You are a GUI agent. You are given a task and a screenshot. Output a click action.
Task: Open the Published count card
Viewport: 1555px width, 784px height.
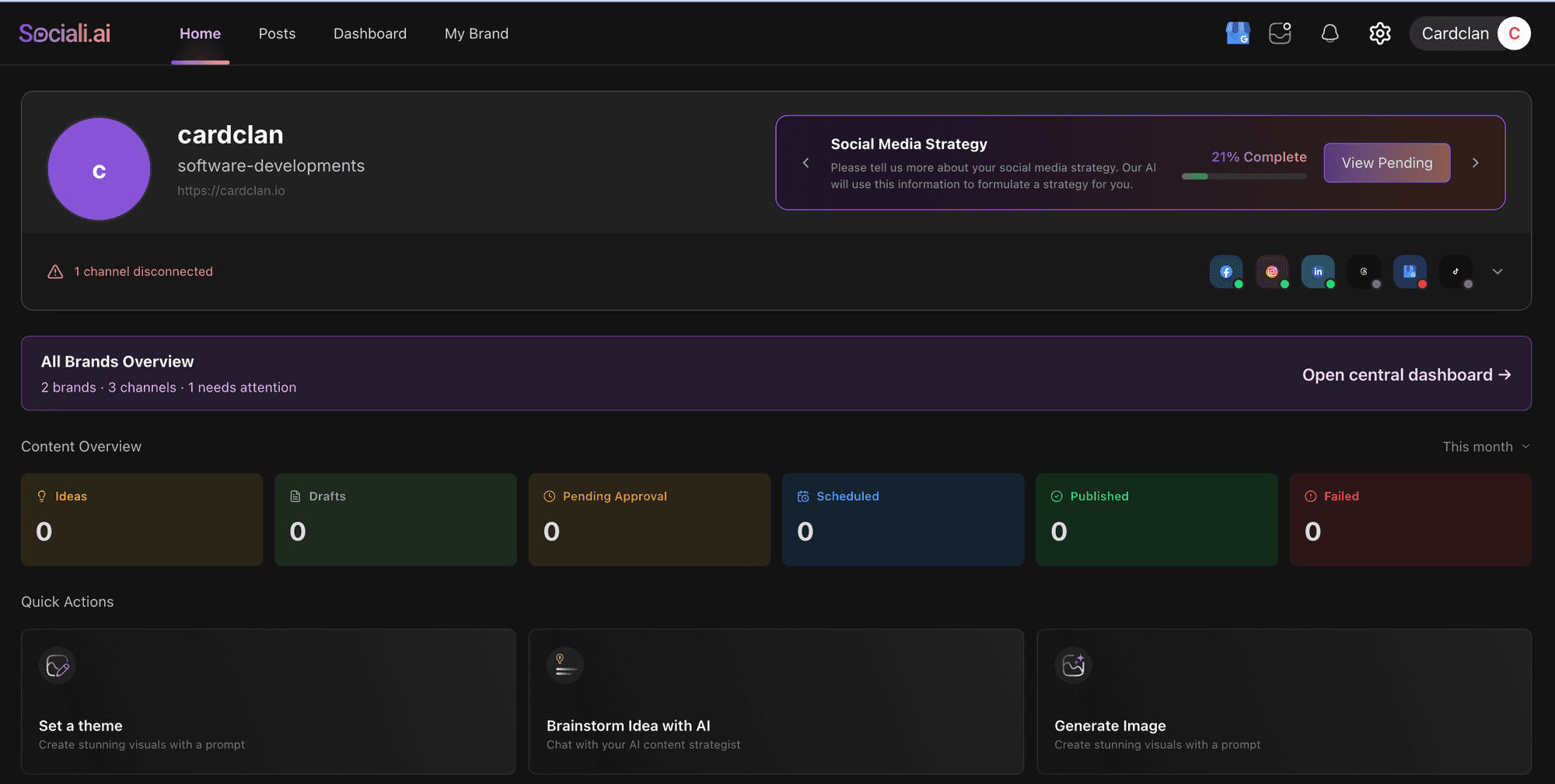click(1157, 520)
